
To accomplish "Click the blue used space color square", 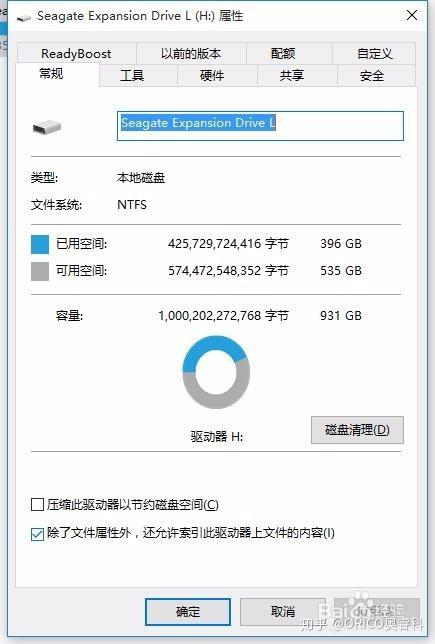I will click(40, 244).
